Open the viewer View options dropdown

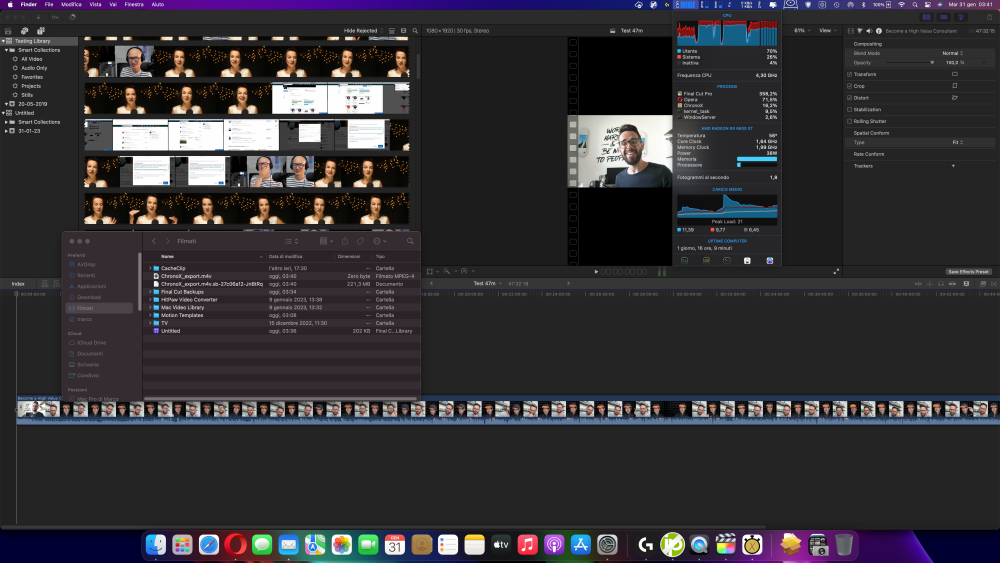pos(827,31)
